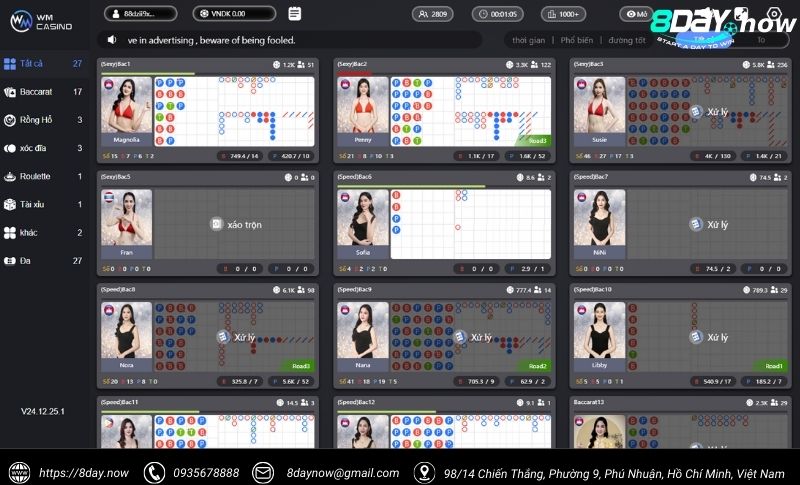Sort tables by đường tốt
Image resolution: width=800 pixels, height=485 pixels.
(x=626, y=40)
